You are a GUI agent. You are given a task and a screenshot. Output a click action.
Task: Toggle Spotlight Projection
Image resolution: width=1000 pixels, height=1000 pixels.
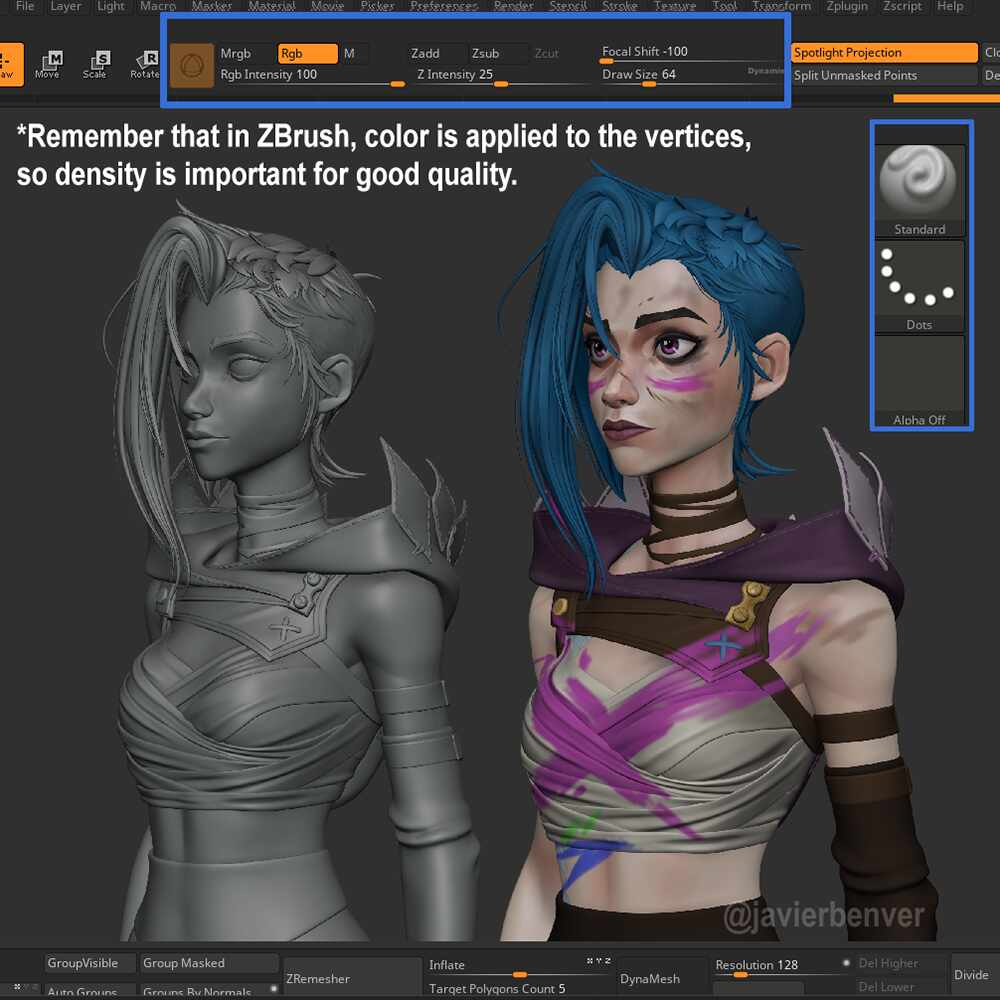884,52
